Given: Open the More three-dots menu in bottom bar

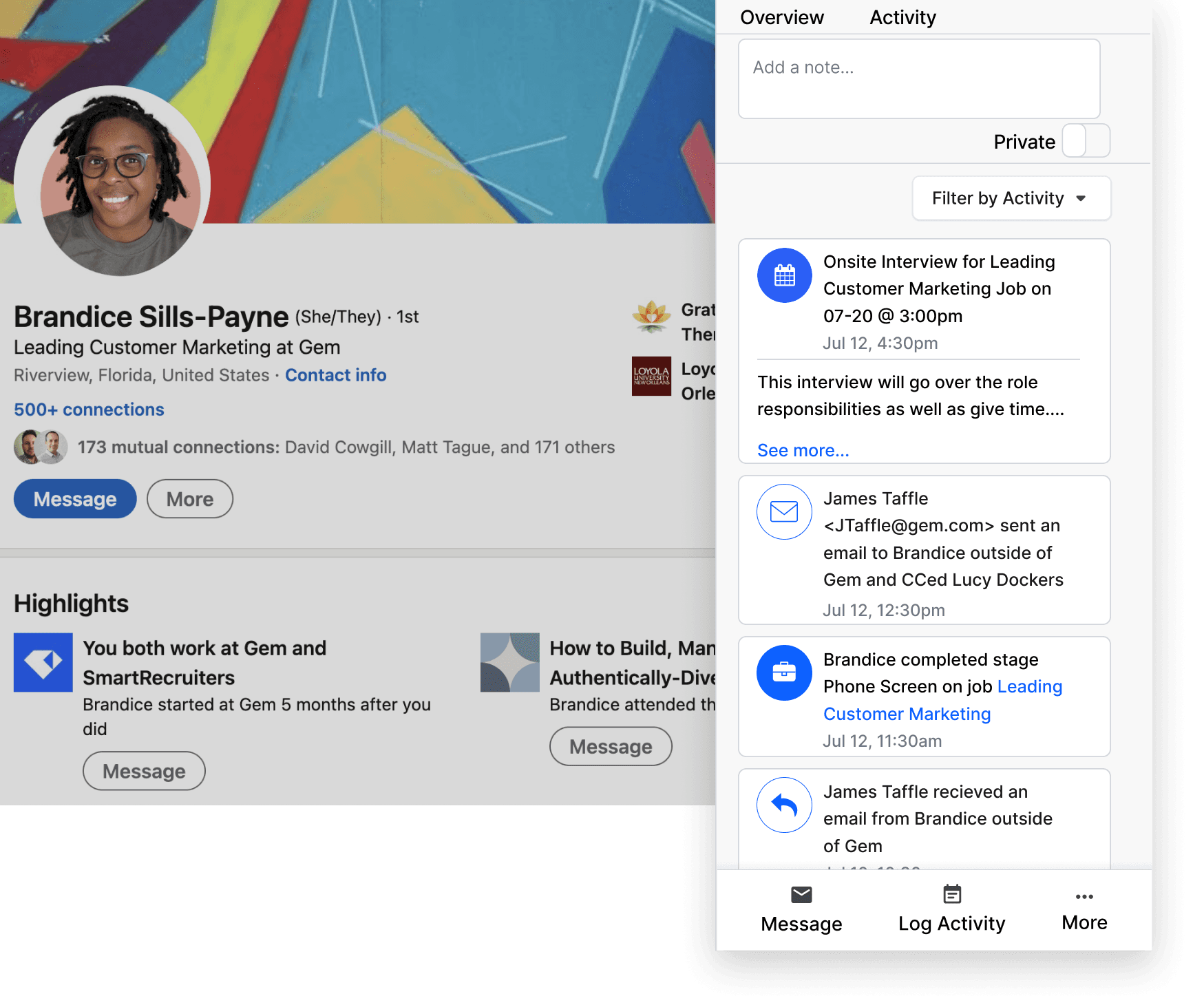Looking at the screenshot, I should [x=1084, y=896].
